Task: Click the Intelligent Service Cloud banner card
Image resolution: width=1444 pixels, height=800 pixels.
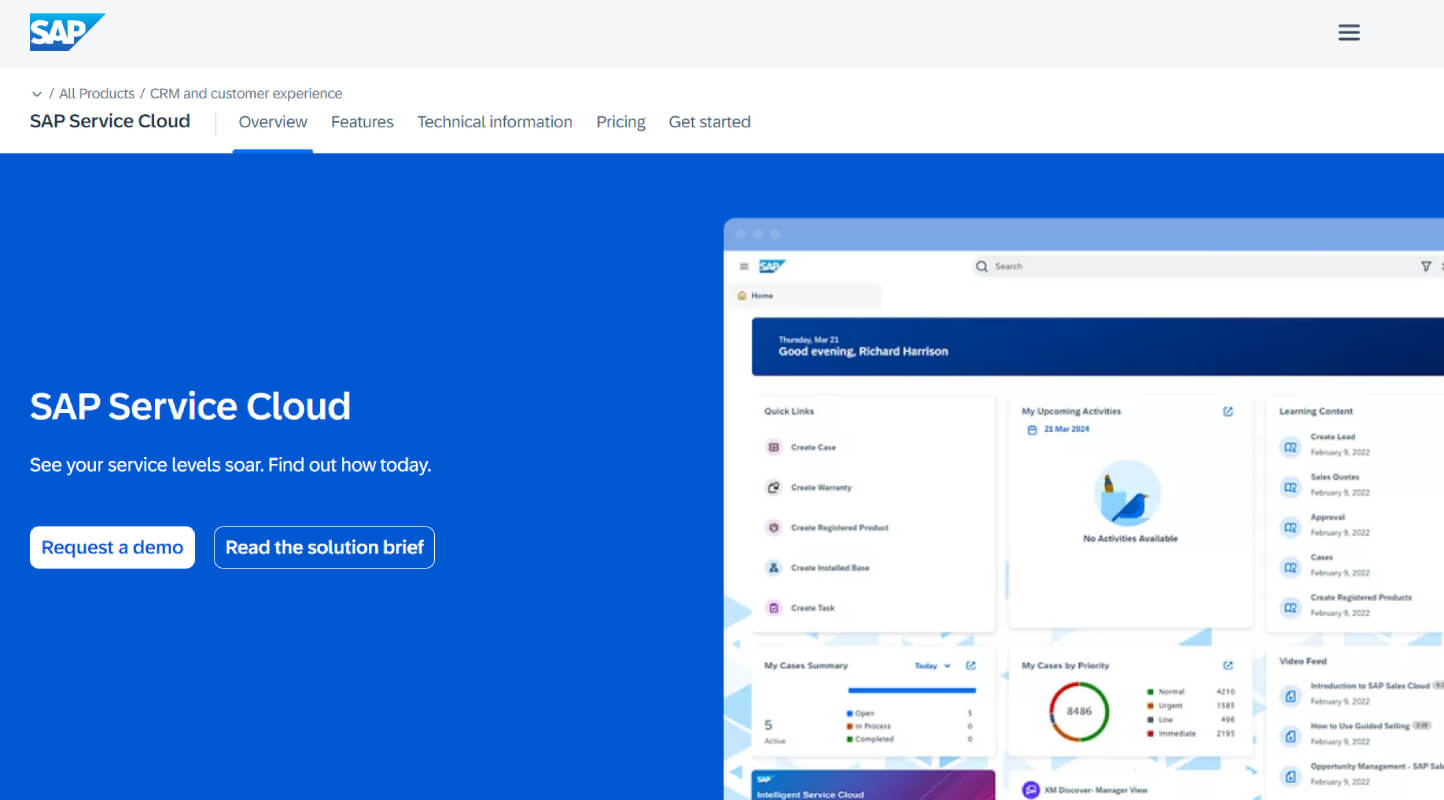Action: coord(873,785)
